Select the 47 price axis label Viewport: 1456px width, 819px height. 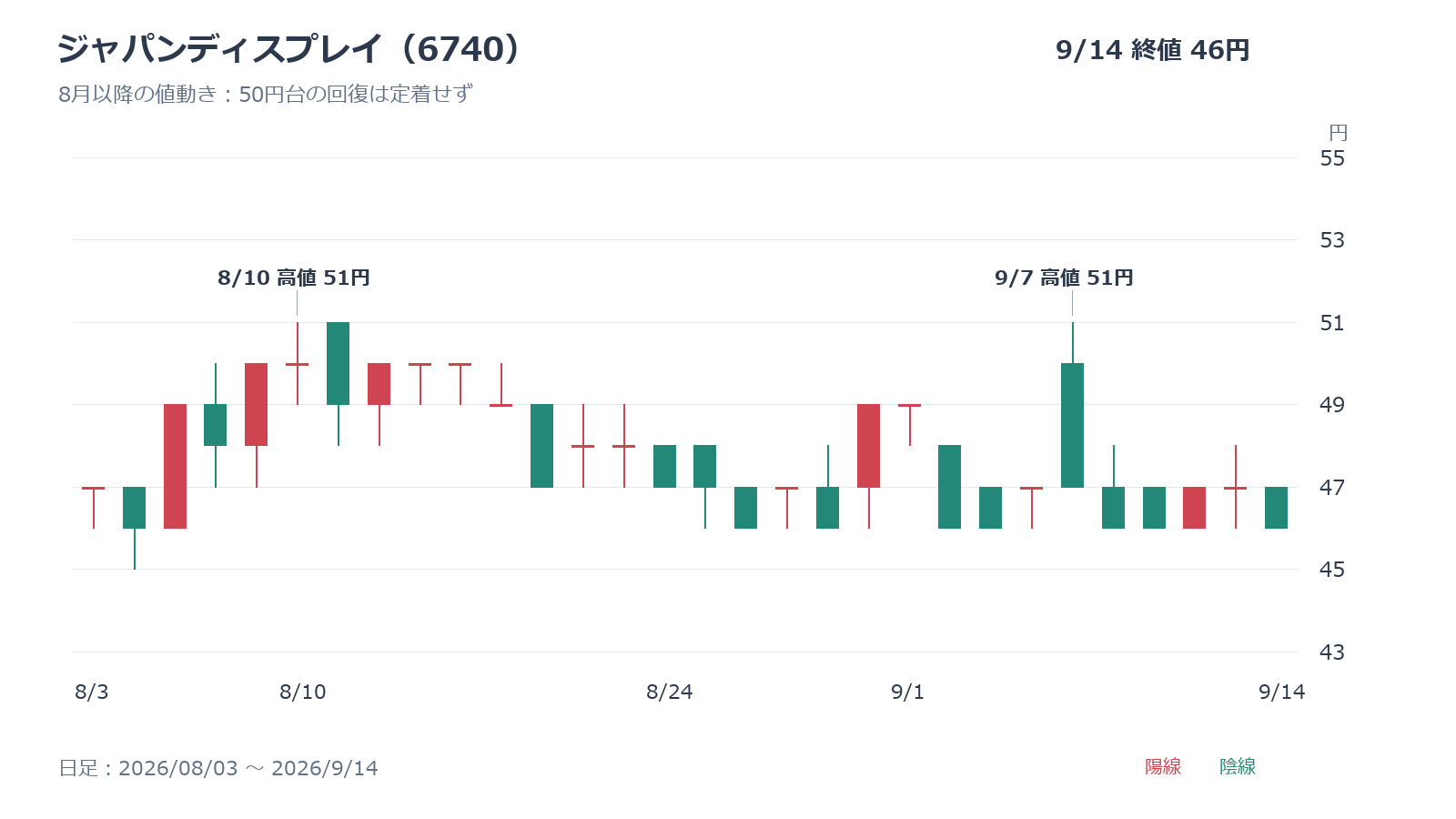1332,488
